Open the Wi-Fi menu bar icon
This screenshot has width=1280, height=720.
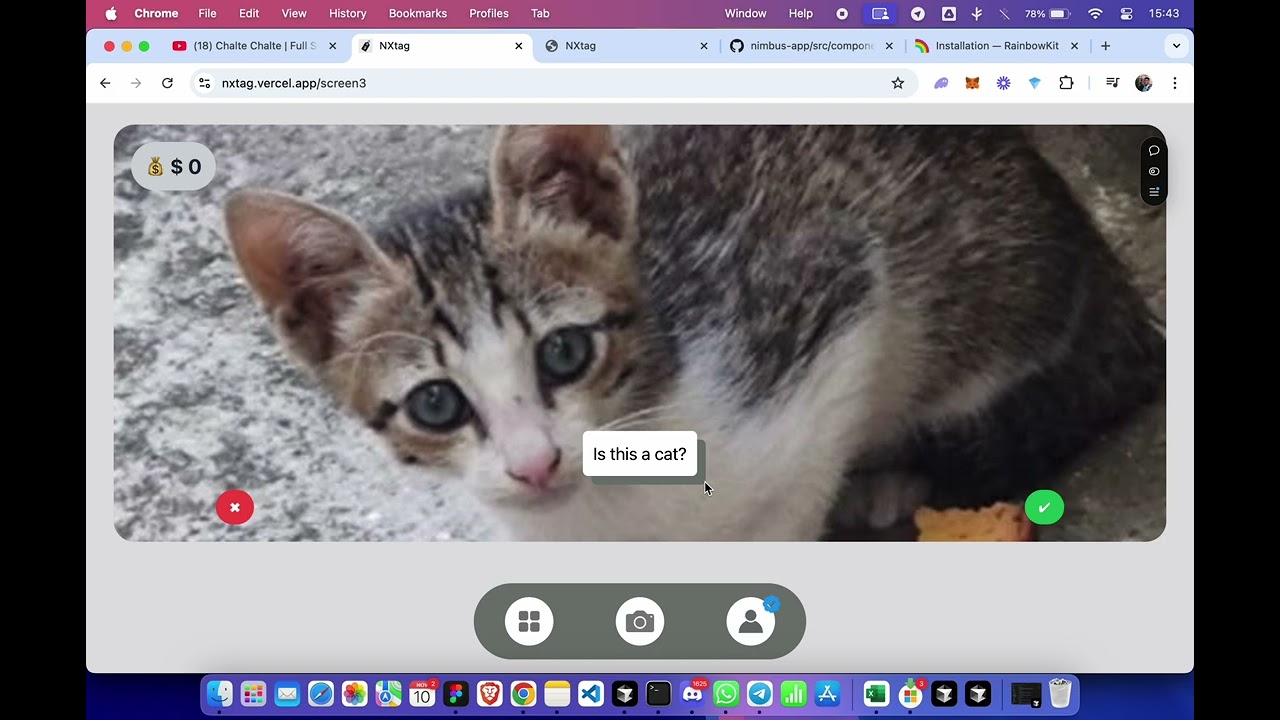pos(1095,14)
